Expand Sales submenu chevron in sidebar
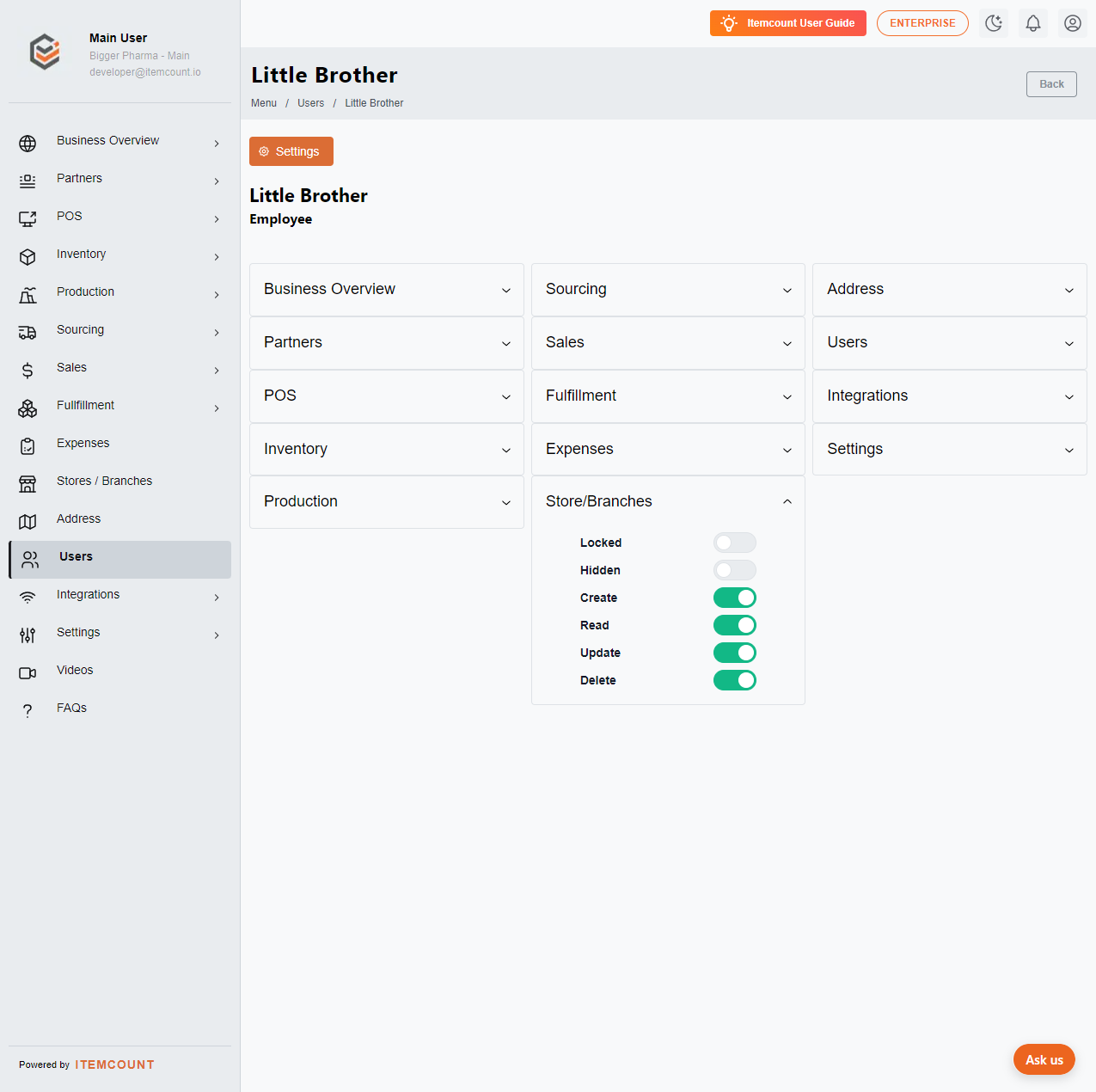The image size is (1096, 1092). [217, 371]
